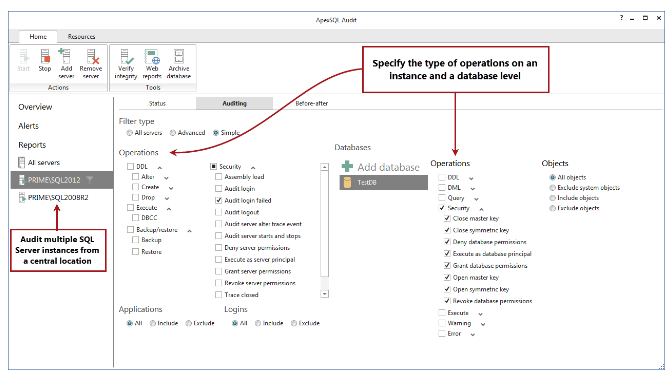Select the All objects radio button
670x376 pixels.
[552, 177]
